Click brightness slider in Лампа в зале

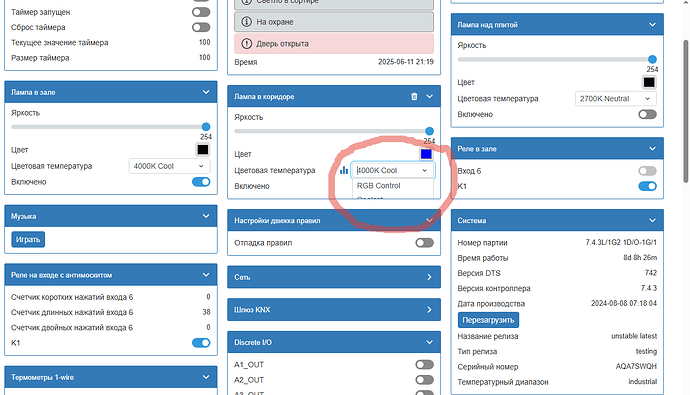(x=110, y=127)
